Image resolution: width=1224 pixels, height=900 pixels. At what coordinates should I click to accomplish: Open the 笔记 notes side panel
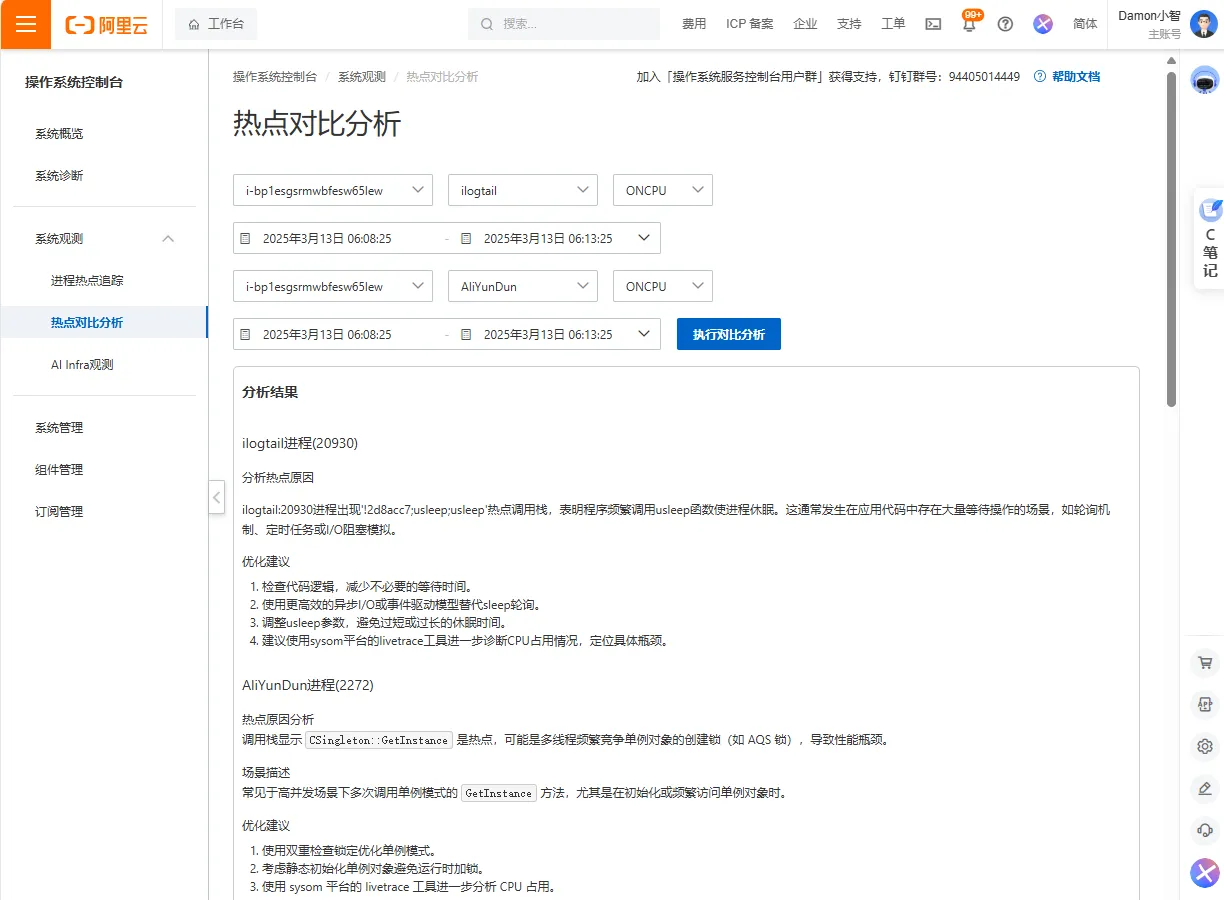(x=1210, y=239)
